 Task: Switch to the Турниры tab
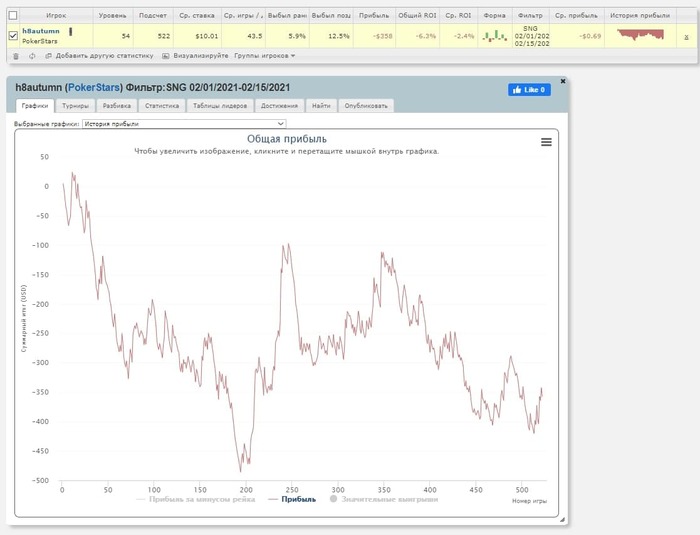point(75,106)
